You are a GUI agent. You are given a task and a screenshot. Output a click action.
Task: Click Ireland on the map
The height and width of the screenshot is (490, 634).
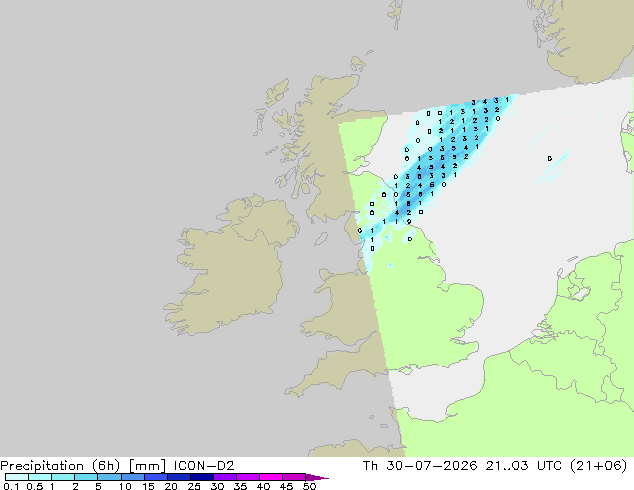pyautogui.click(x=230, y=267)
